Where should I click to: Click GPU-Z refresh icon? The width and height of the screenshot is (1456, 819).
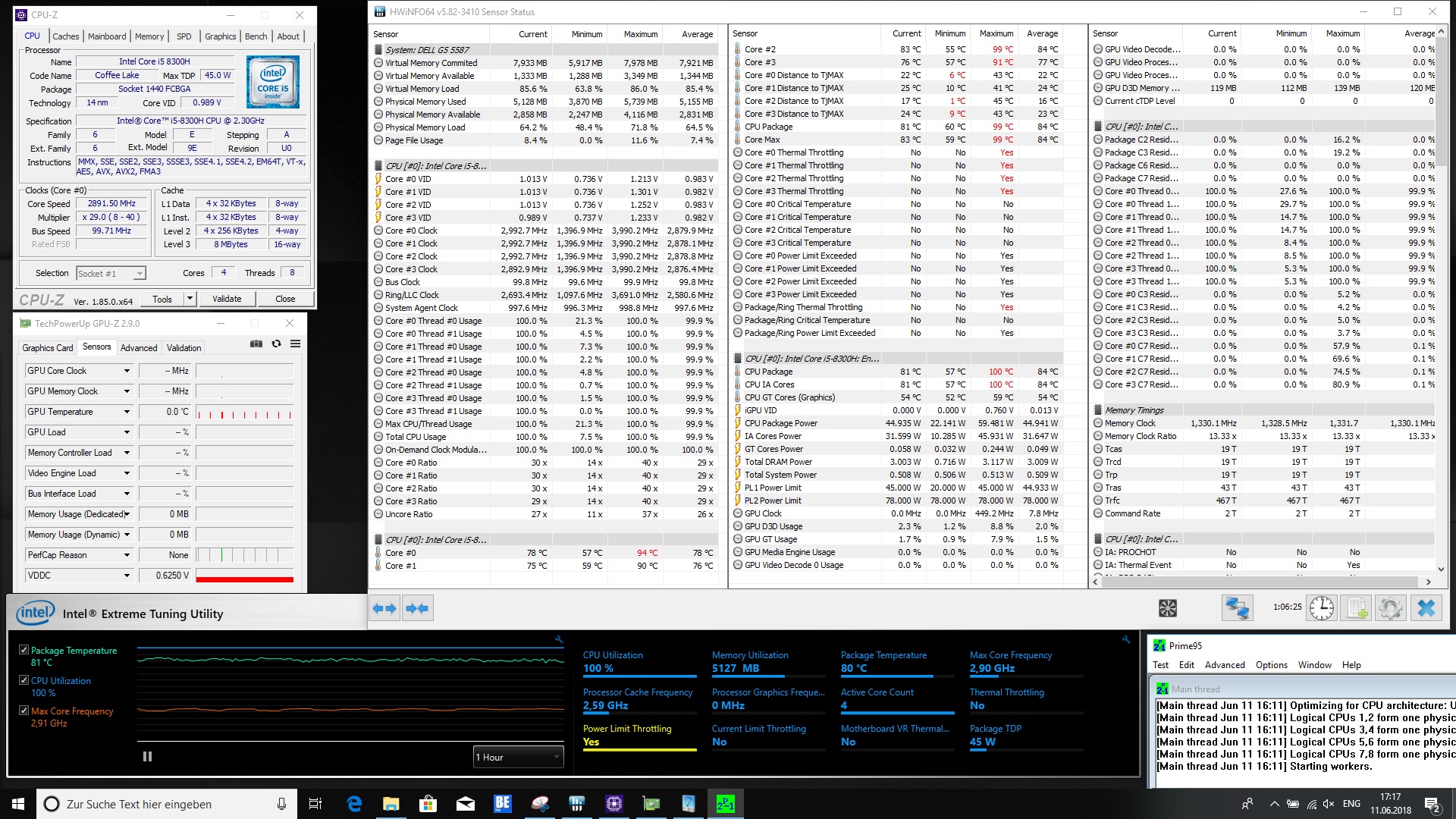pyautogui.click(x=276, y=344)
